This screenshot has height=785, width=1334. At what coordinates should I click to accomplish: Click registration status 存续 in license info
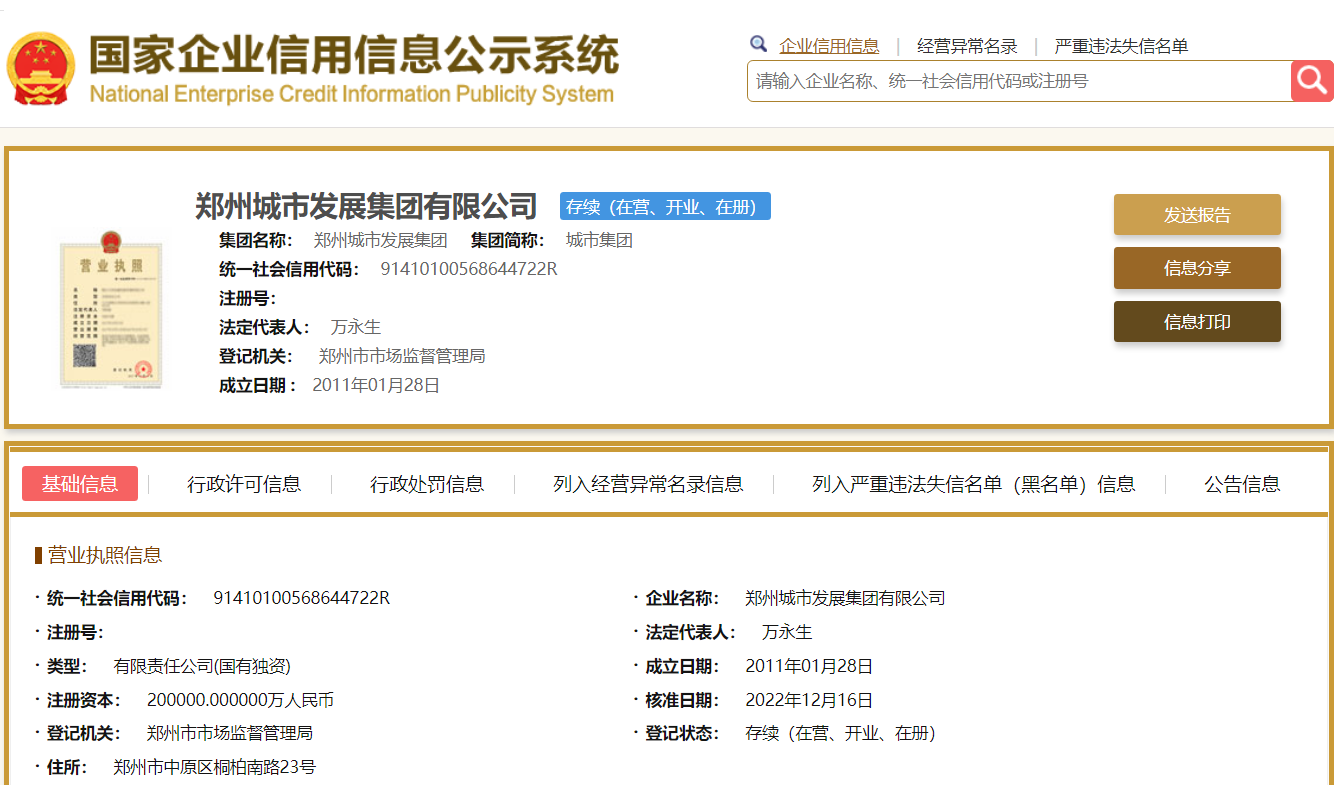[x=840, y=733]
